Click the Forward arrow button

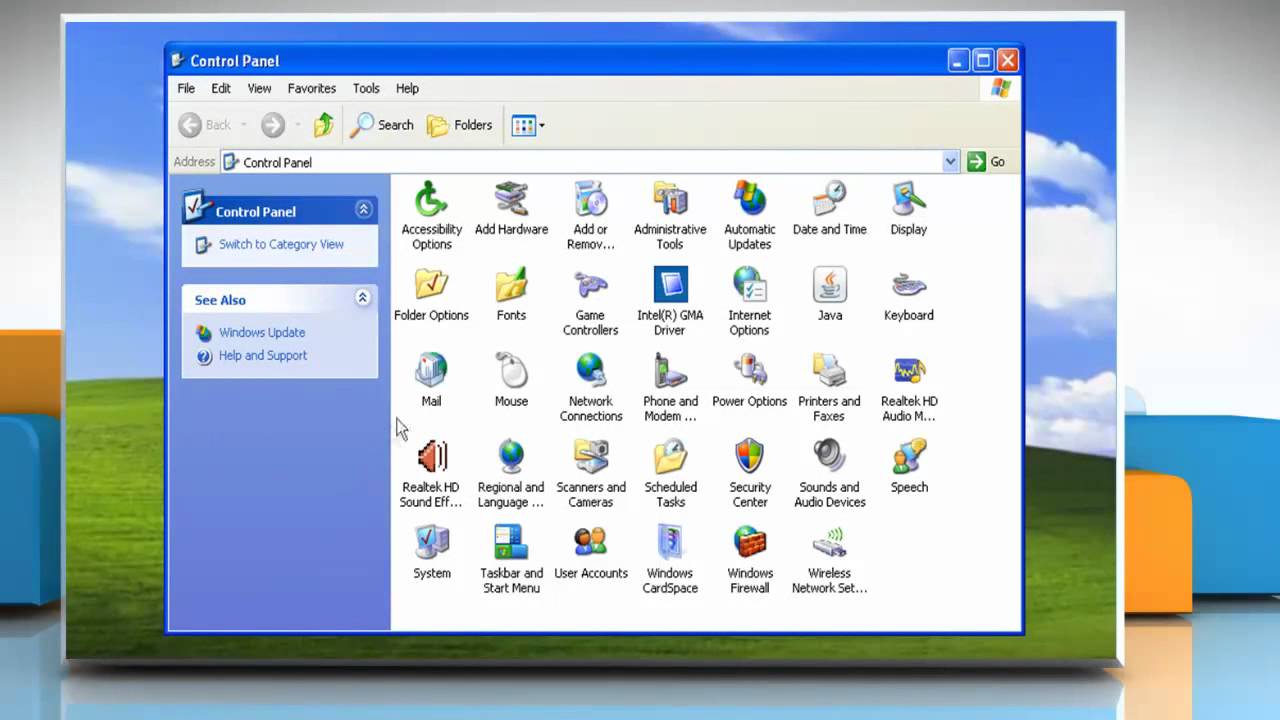pos(273,125)
